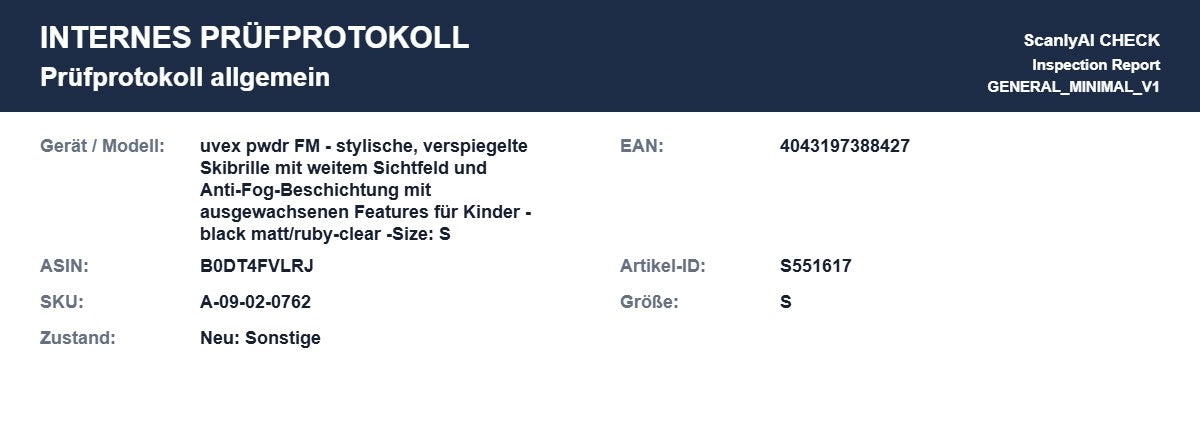The image size is (1200, 434).
Task: Click the Gerät / Modell field label
Action: click(x=102, y=146)
